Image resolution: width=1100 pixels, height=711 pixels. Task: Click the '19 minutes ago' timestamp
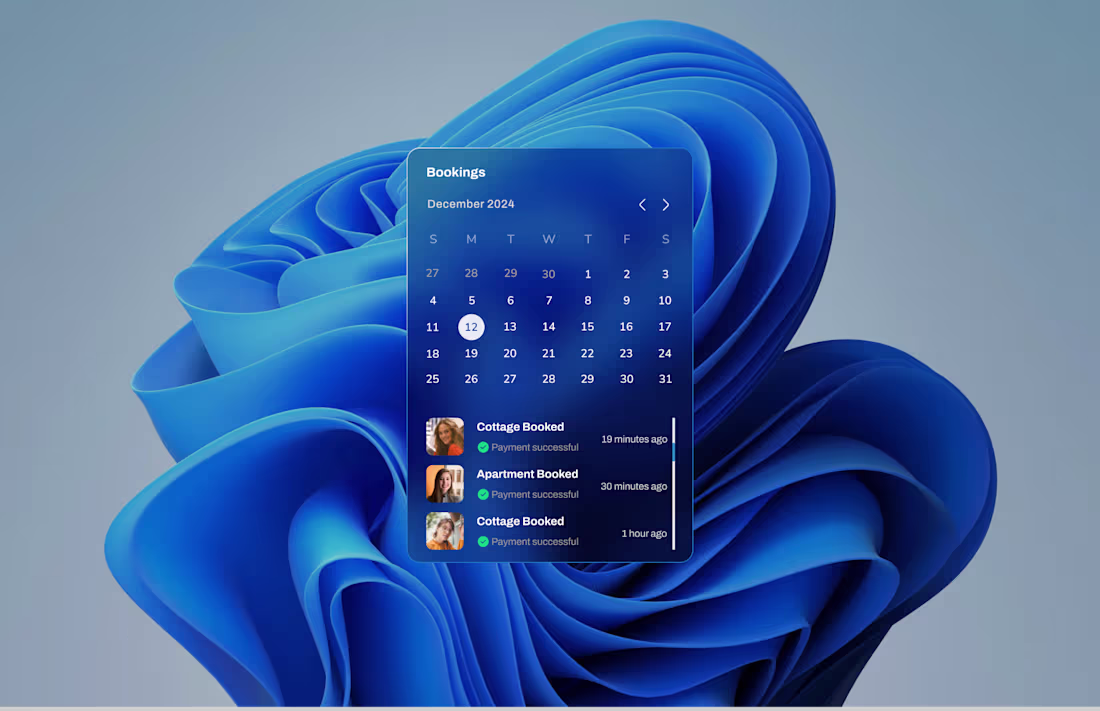click(634, 439)
